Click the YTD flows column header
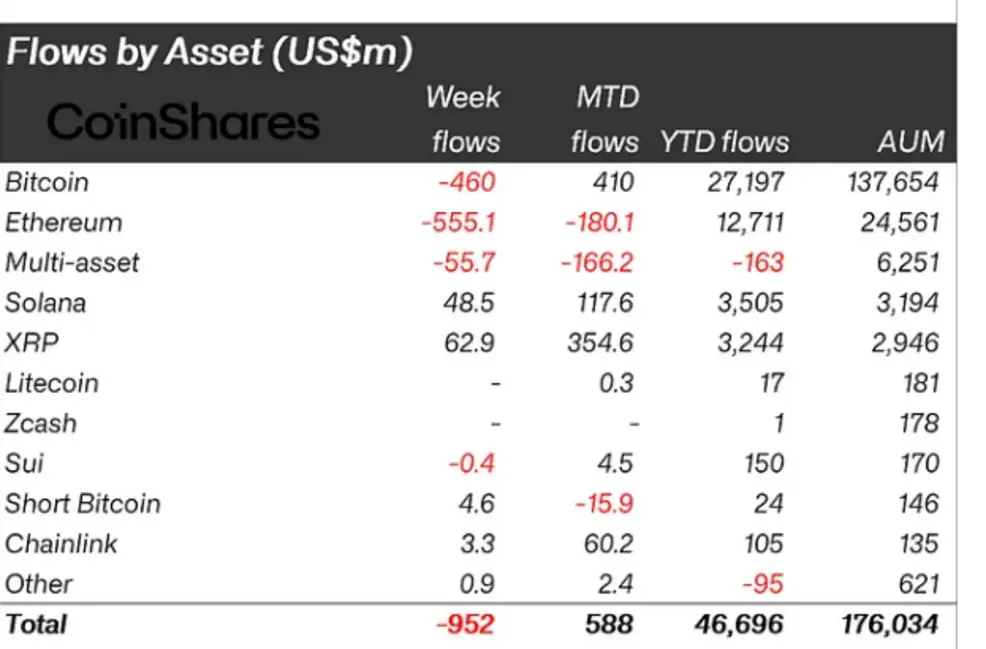This screenshot has height=649, width=986. [724, 142]
